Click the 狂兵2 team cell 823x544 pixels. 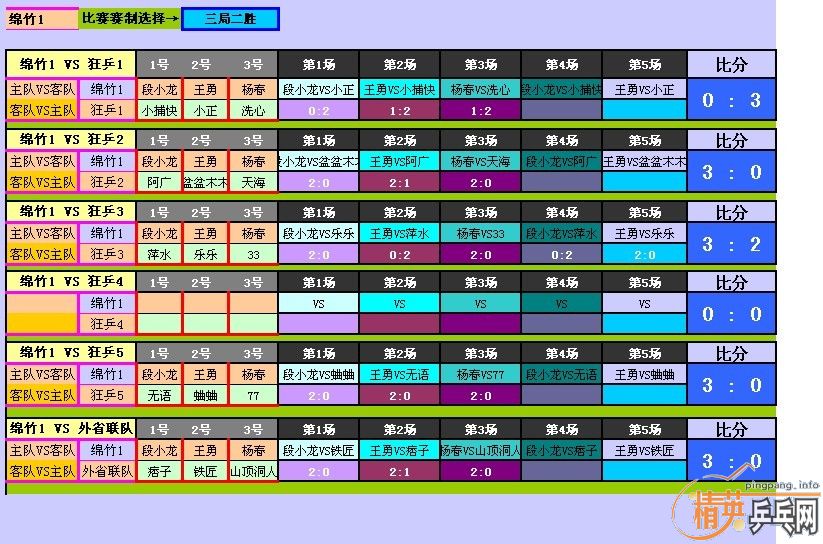(107, 182)
